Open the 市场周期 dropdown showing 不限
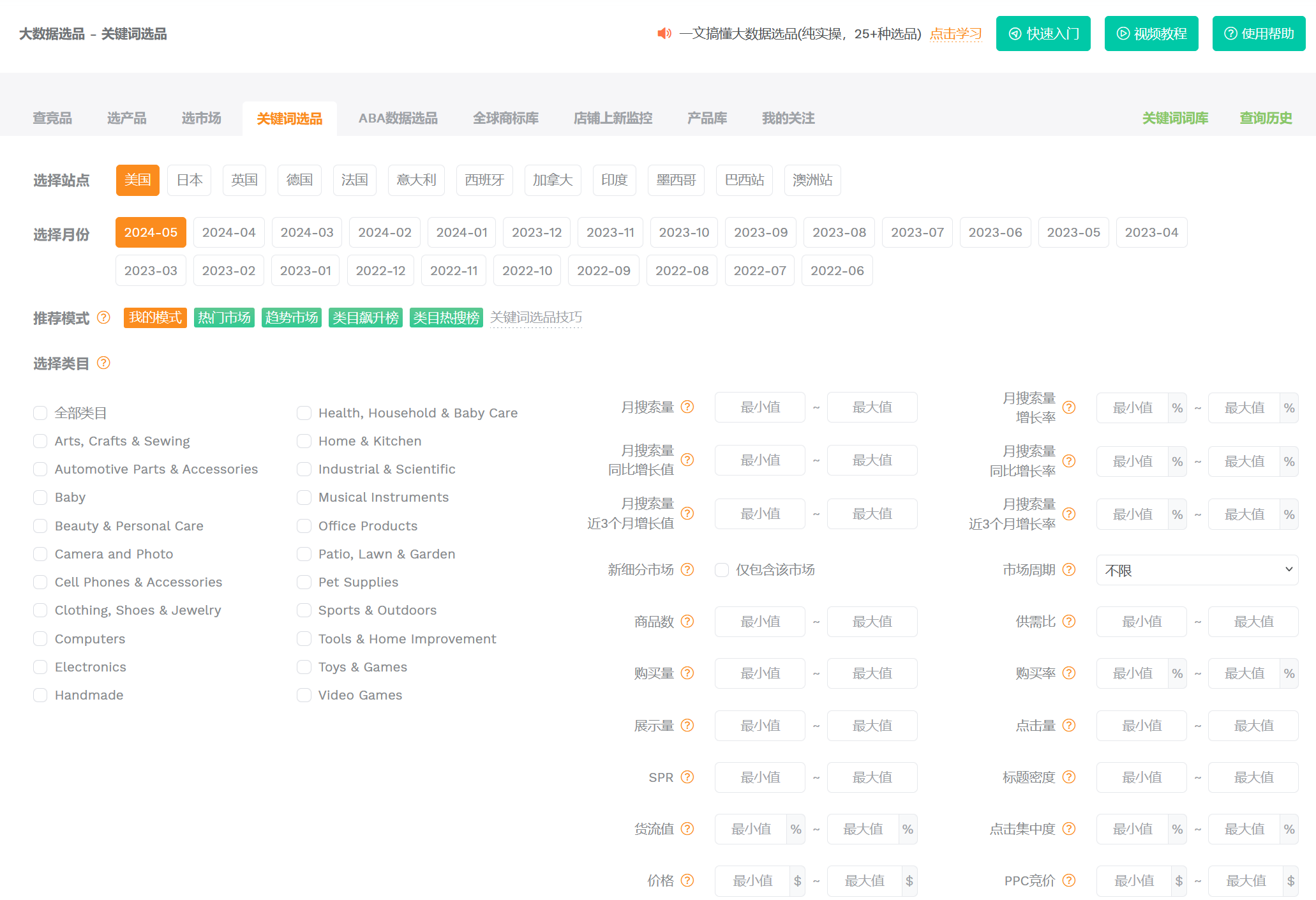Screen dimensions: 1316x900 pyautogui.click(x=1197, y=570)
